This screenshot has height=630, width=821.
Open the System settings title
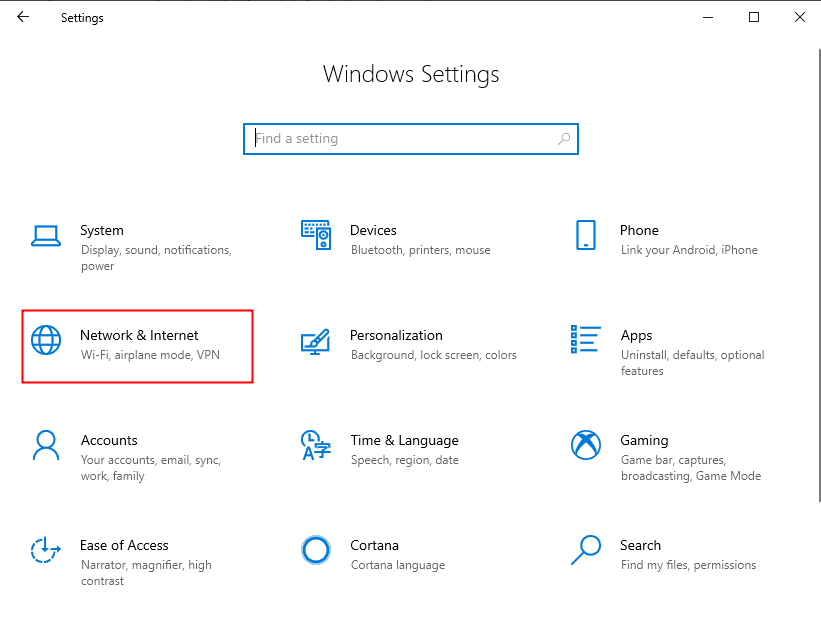(102, 230)
